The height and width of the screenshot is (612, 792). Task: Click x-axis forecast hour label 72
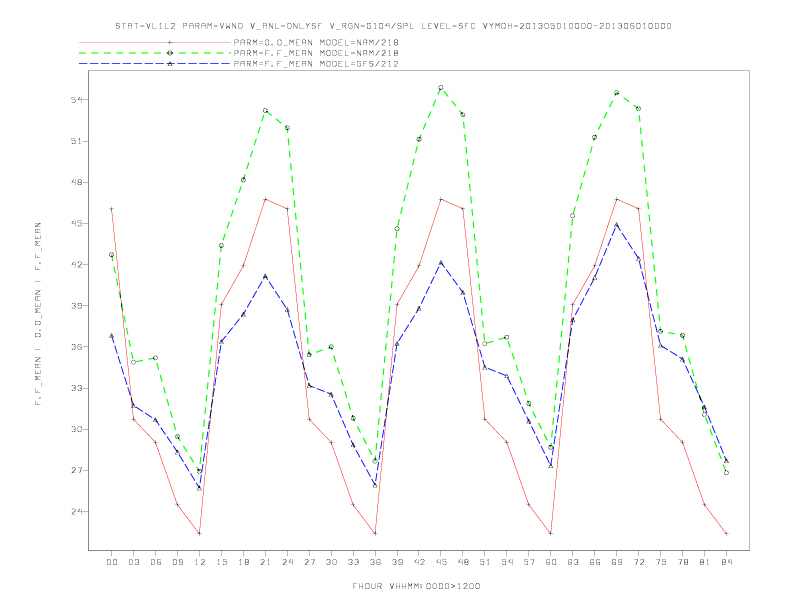click(639, 562)
